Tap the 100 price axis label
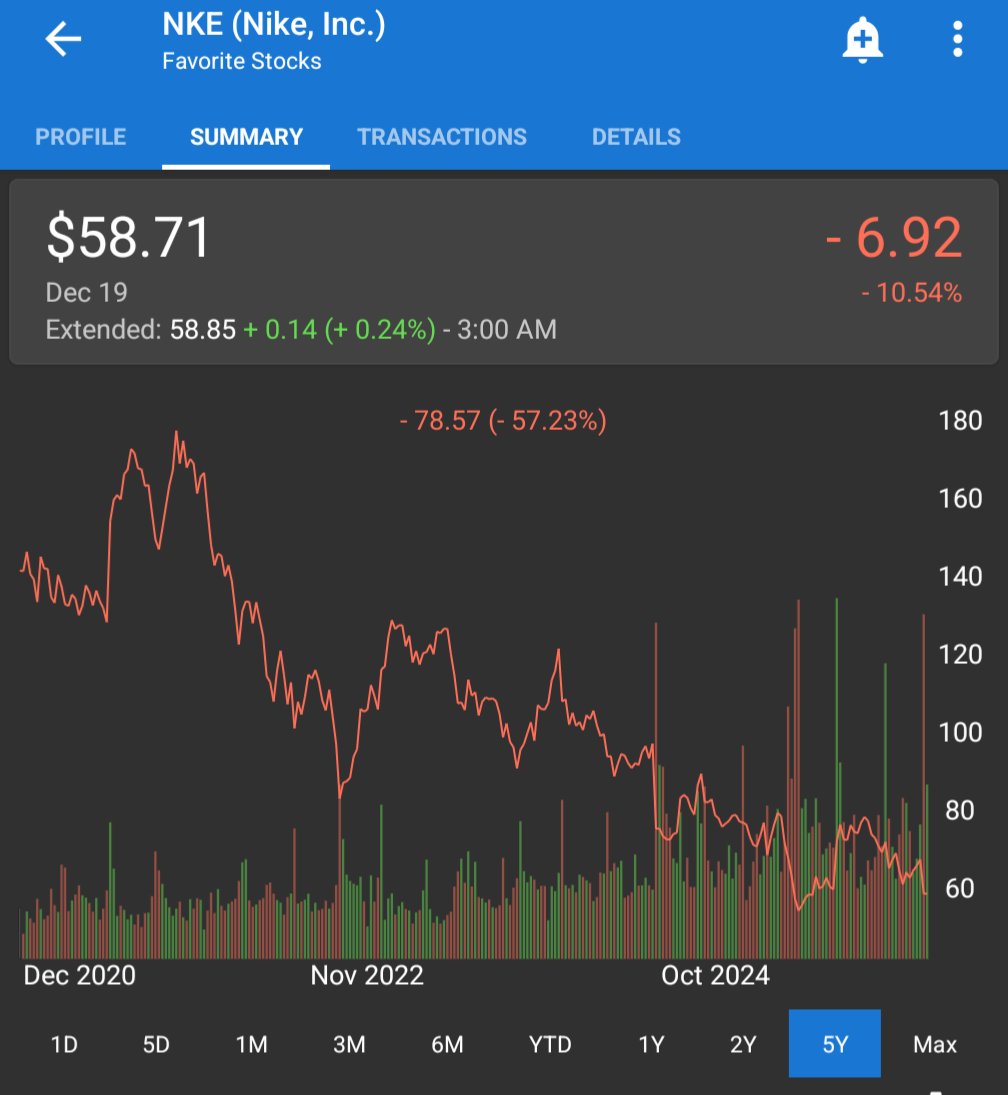The width and height of the screenshot is (1008, 1095). point(960,733)
